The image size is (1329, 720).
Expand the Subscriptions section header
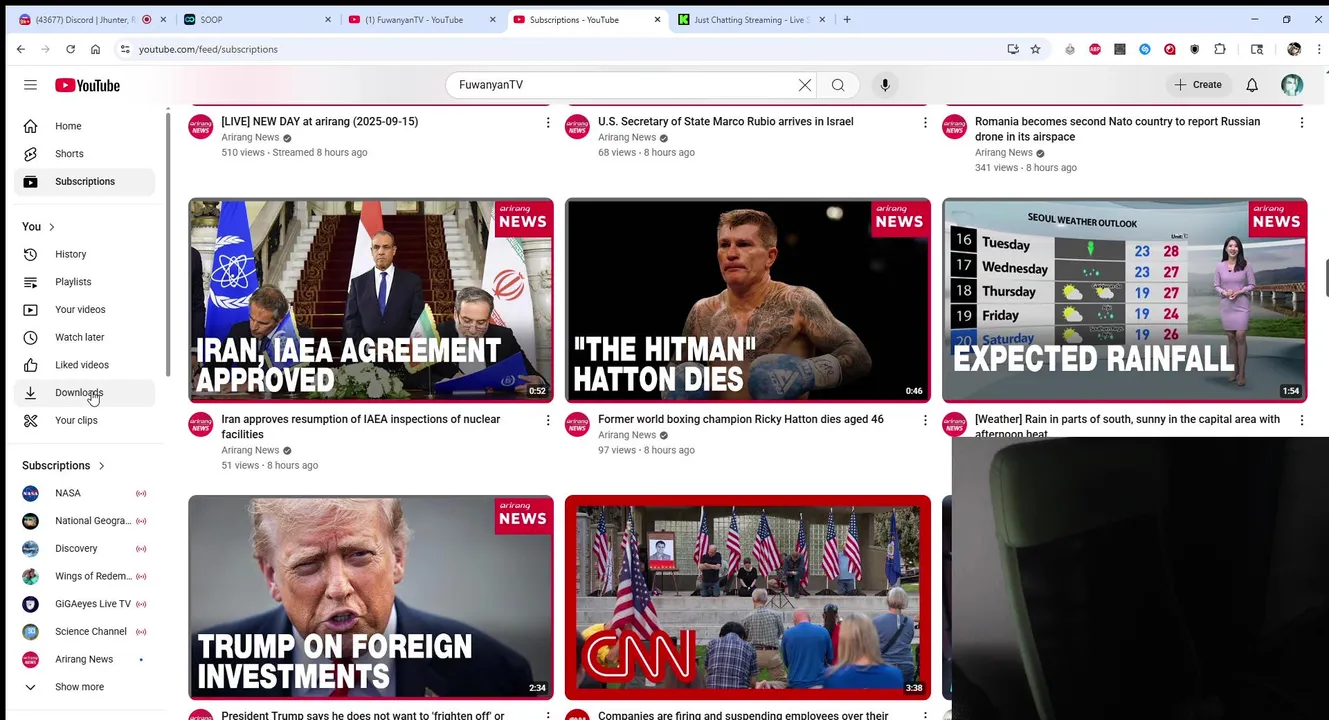63,465
